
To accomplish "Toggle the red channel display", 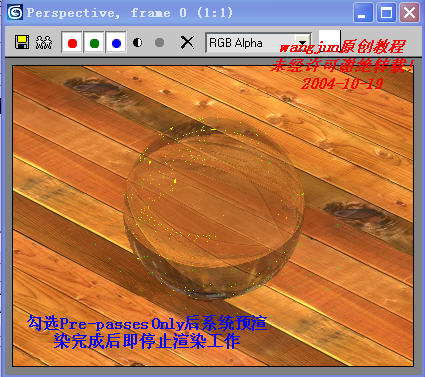I will 72,43.
